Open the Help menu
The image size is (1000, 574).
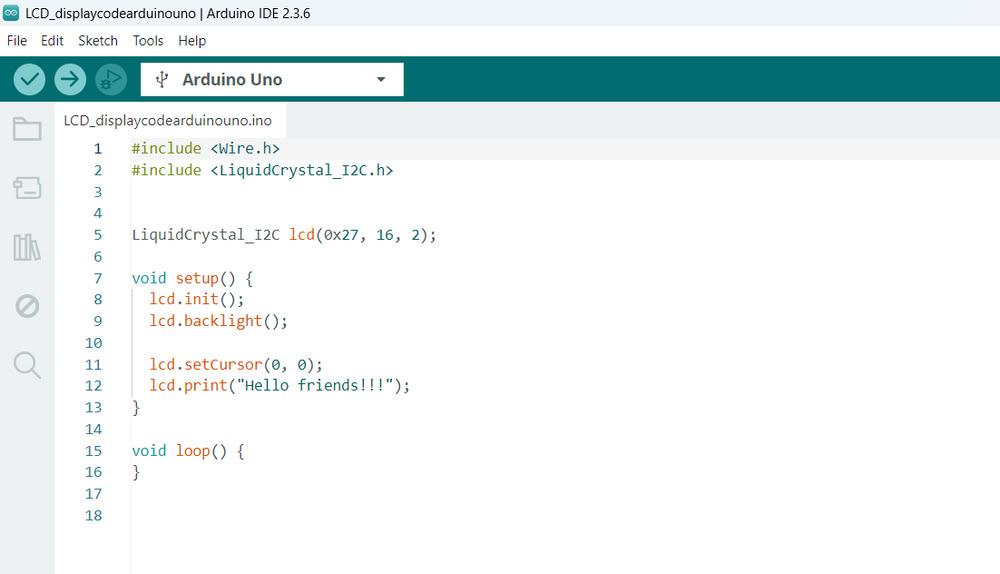coord(192,41)
